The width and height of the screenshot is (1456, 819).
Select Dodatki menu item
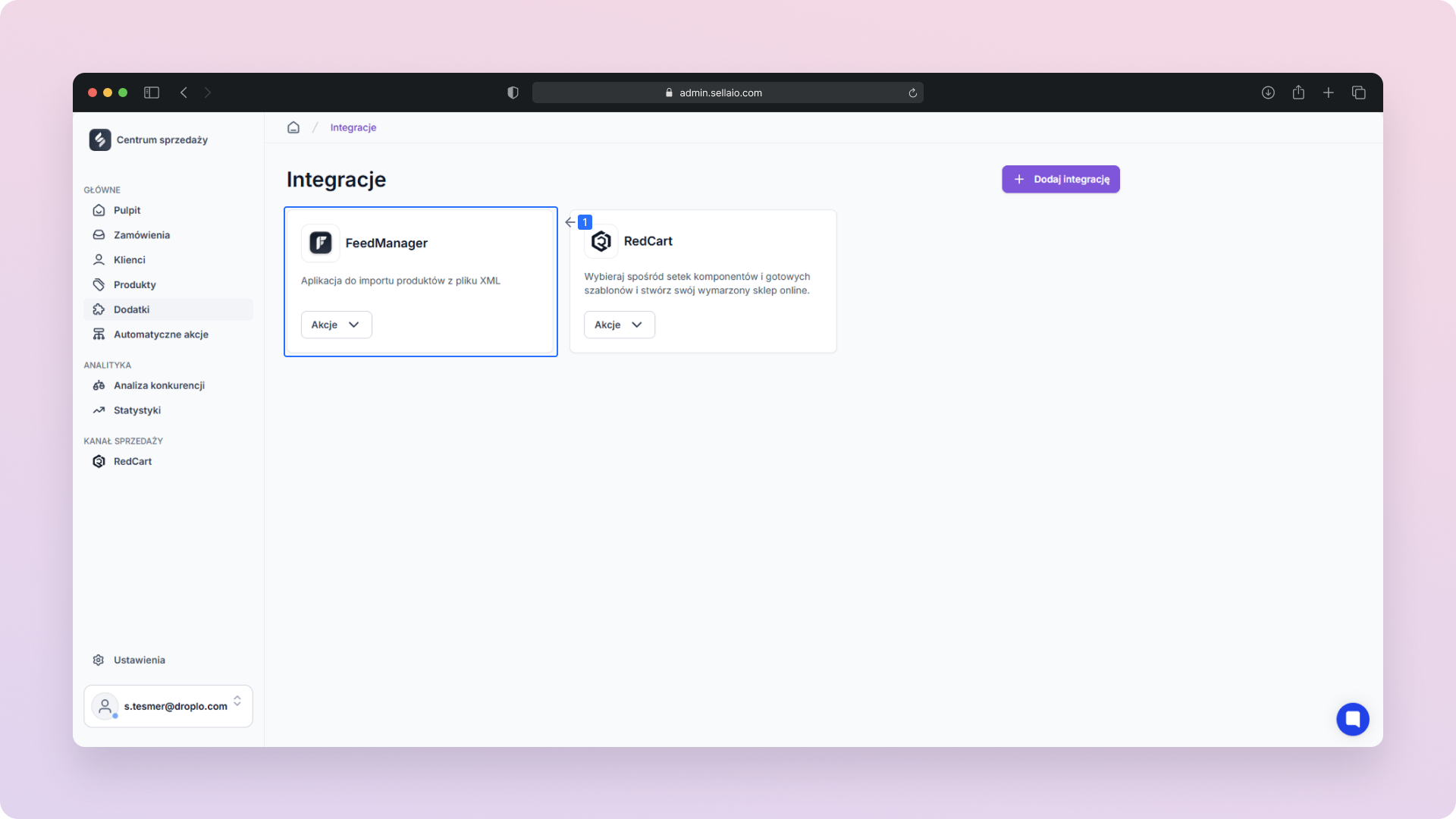click(x=168, y=309)
